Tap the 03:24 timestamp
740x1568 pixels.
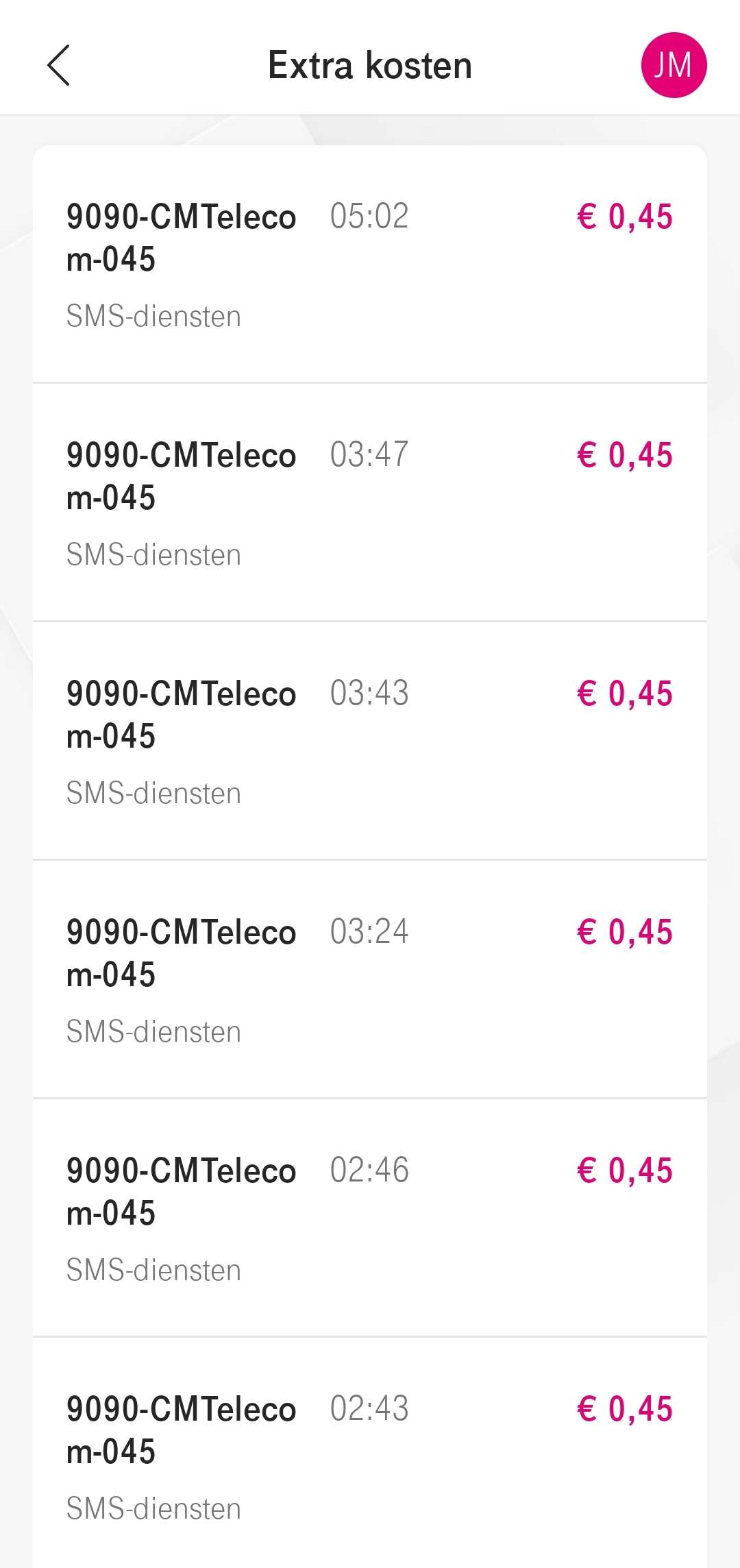pyautogui.click(x=369, y=932)
